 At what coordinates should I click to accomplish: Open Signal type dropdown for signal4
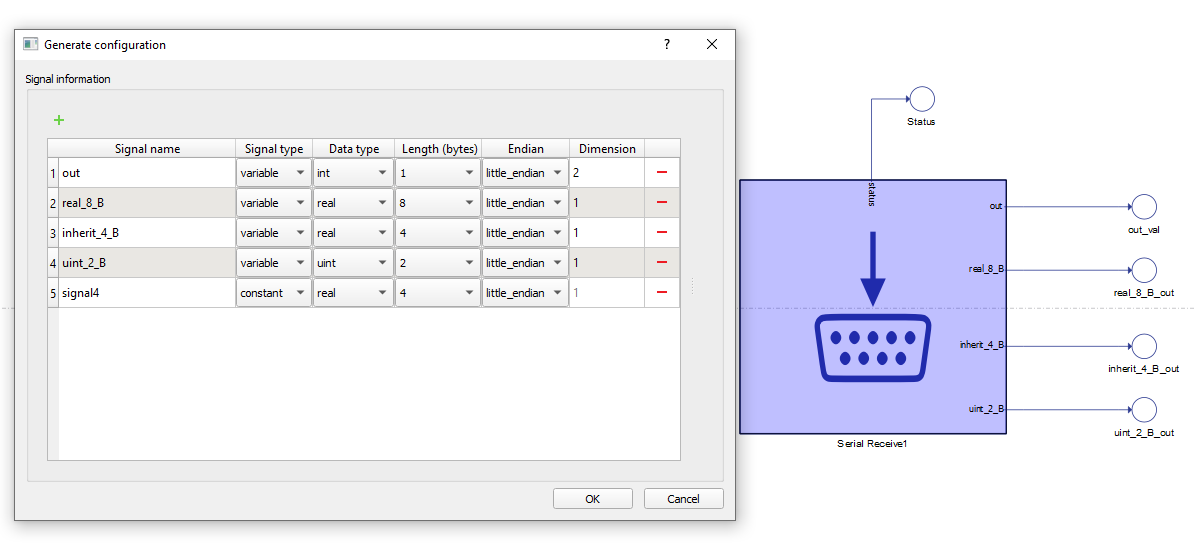point(274,293)
